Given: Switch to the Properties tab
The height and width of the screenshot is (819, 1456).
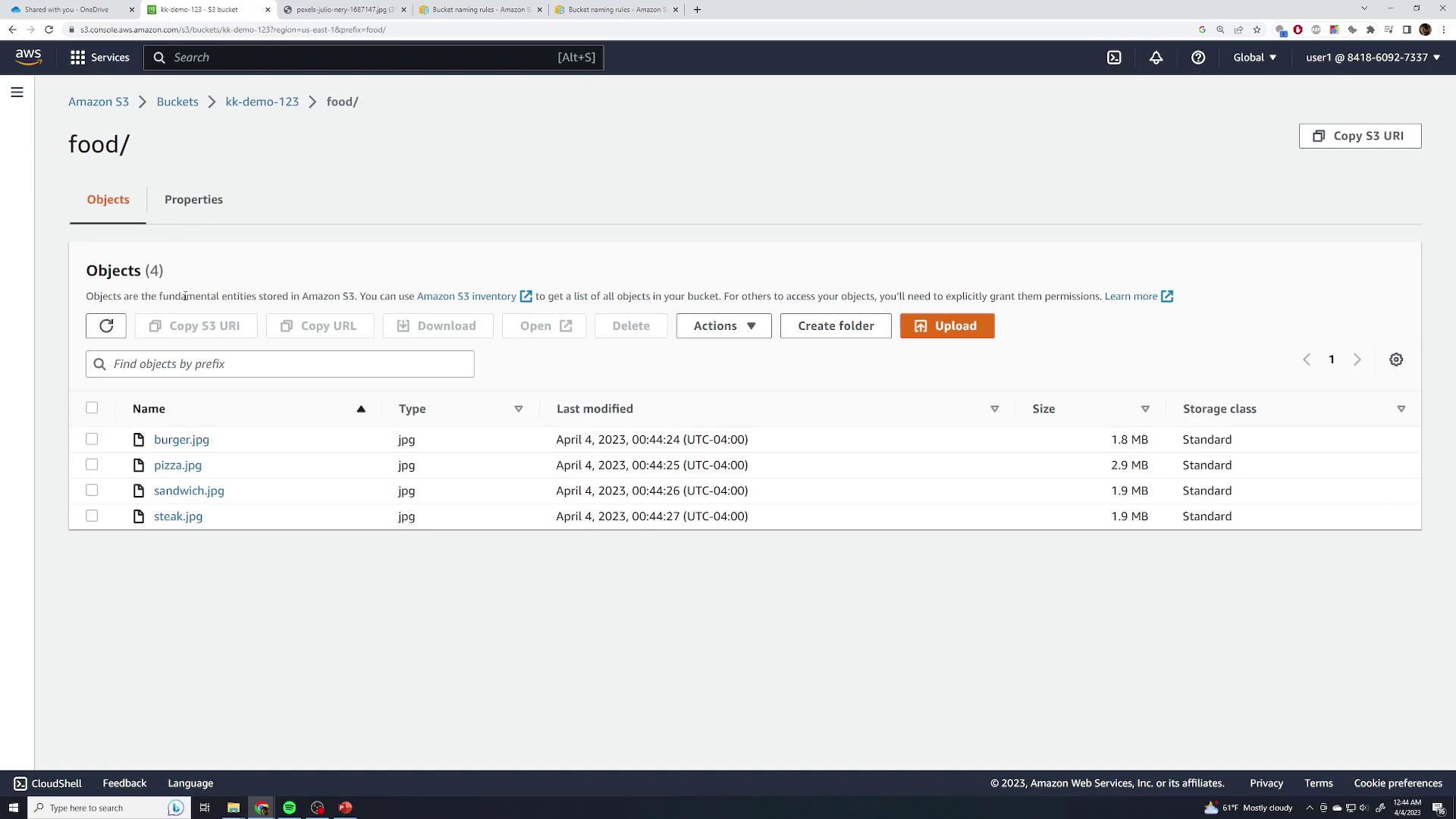Looking at the screenshot, I should click(x=193, y=199).
